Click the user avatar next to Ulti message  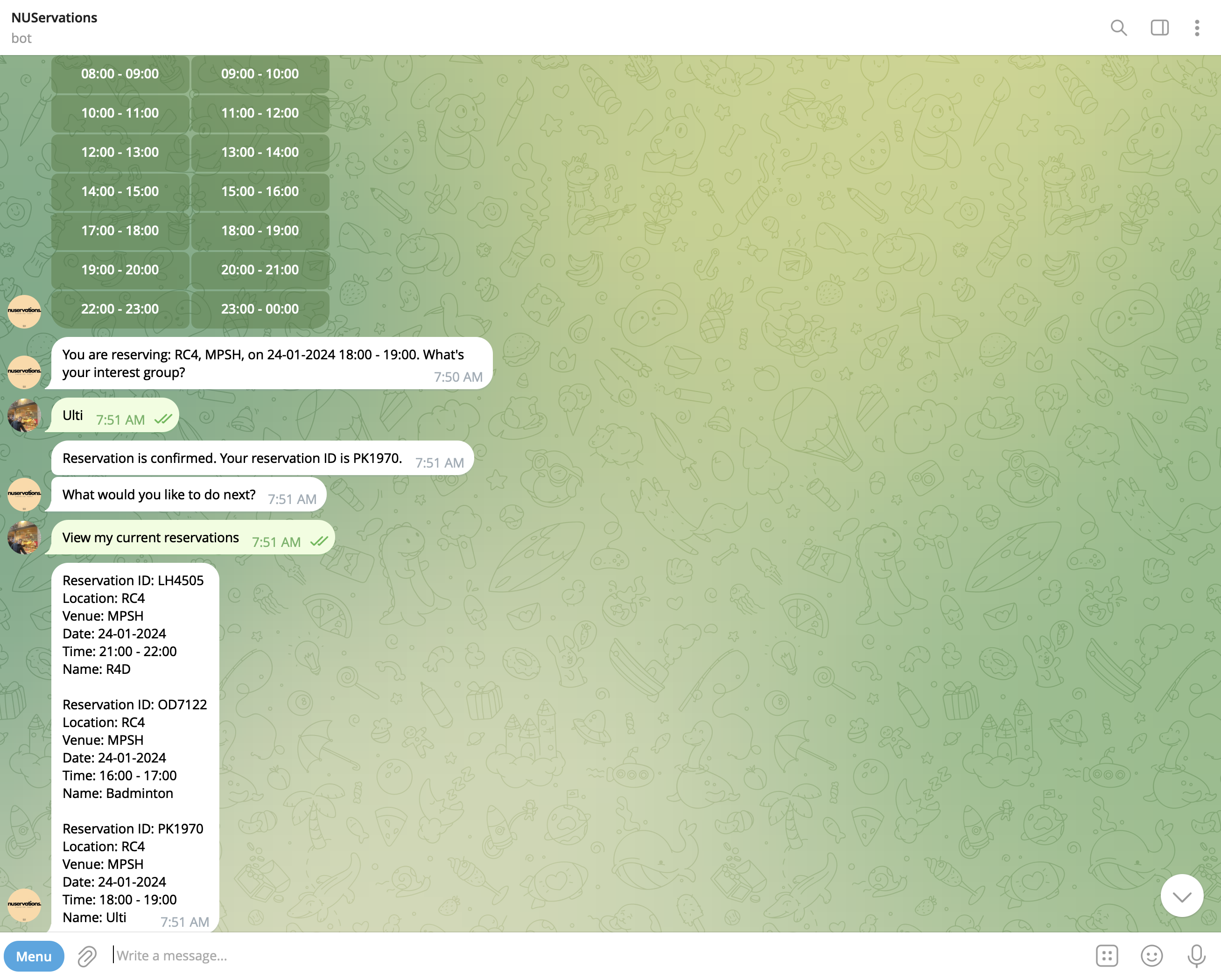24,415
